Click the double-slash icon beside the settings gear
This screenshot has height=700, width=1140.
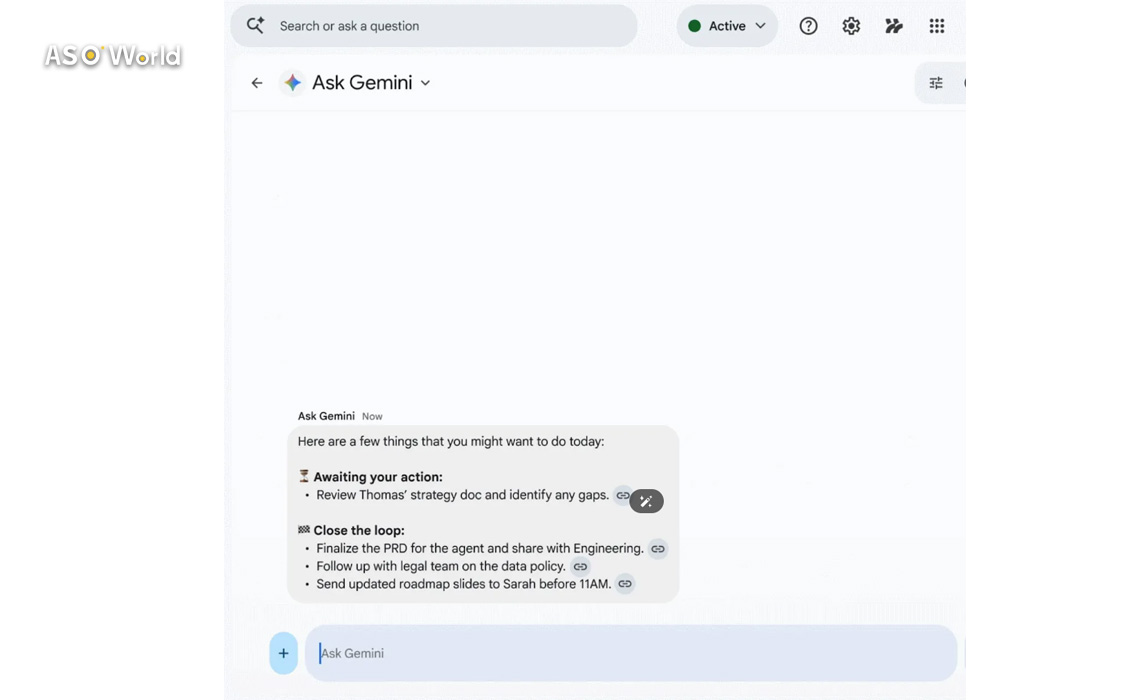(894, 26)
